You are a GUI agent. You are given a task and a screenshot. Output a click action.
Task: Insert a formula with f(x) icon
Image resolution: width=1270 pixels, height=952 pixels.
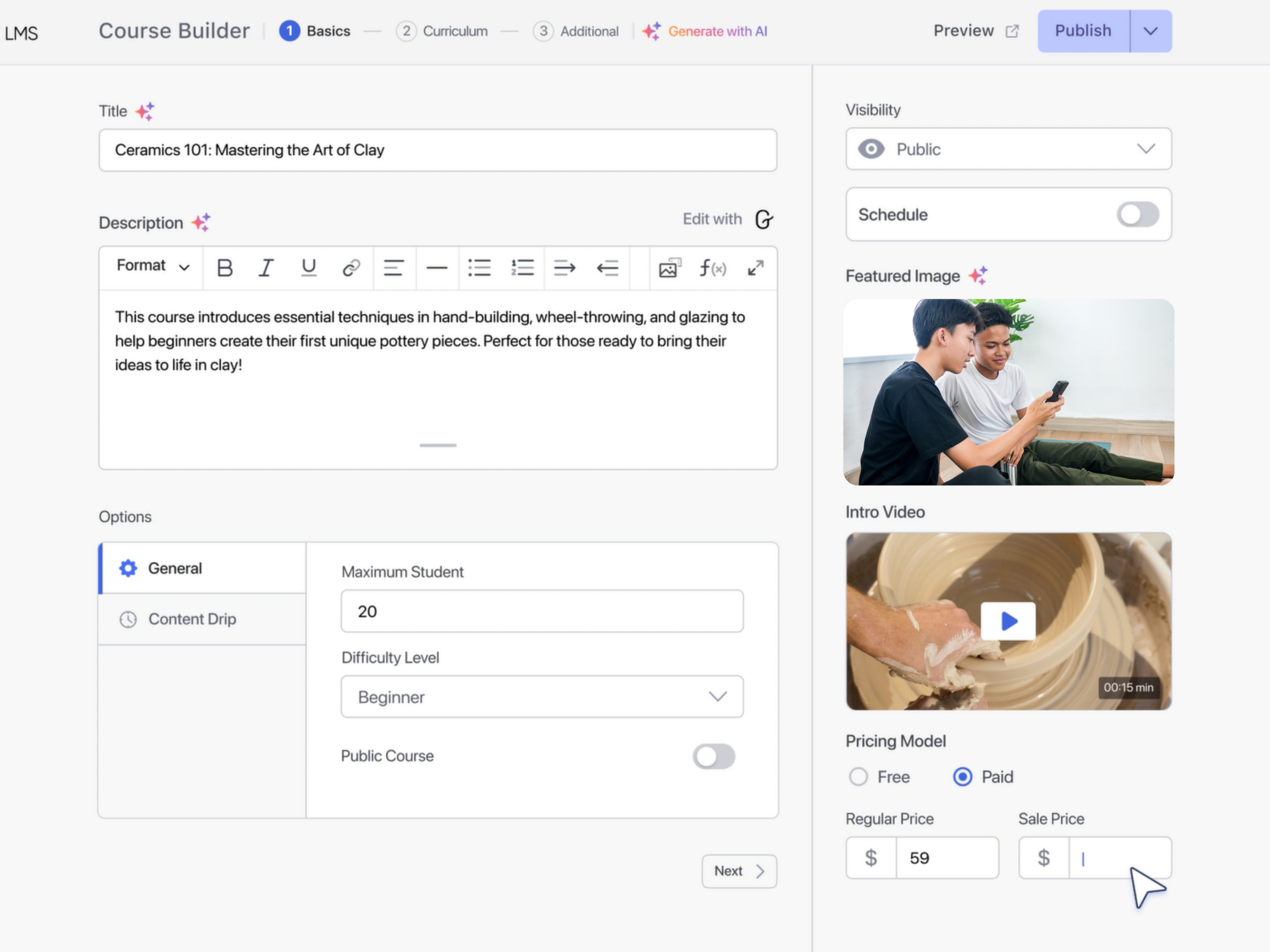712,268
